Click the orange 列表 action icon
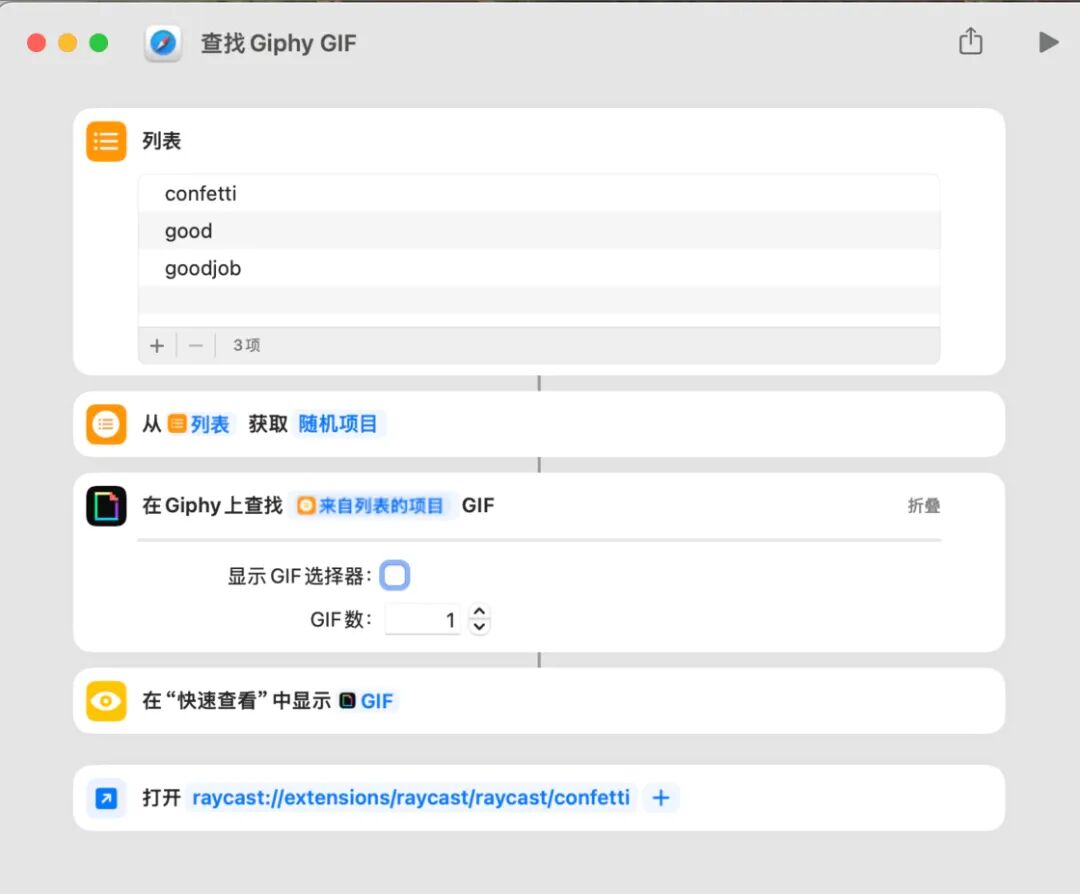 (x=106, y=141)
